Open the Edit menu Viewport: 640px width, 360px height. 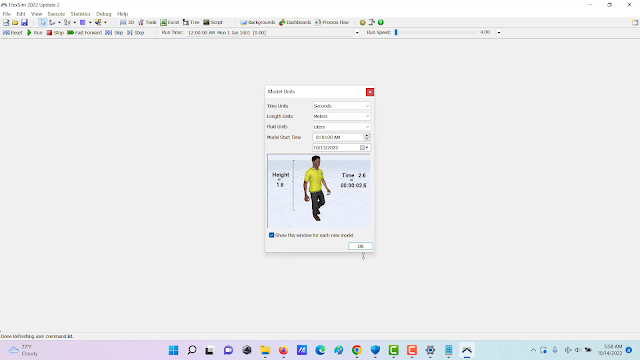pos(21,14)
